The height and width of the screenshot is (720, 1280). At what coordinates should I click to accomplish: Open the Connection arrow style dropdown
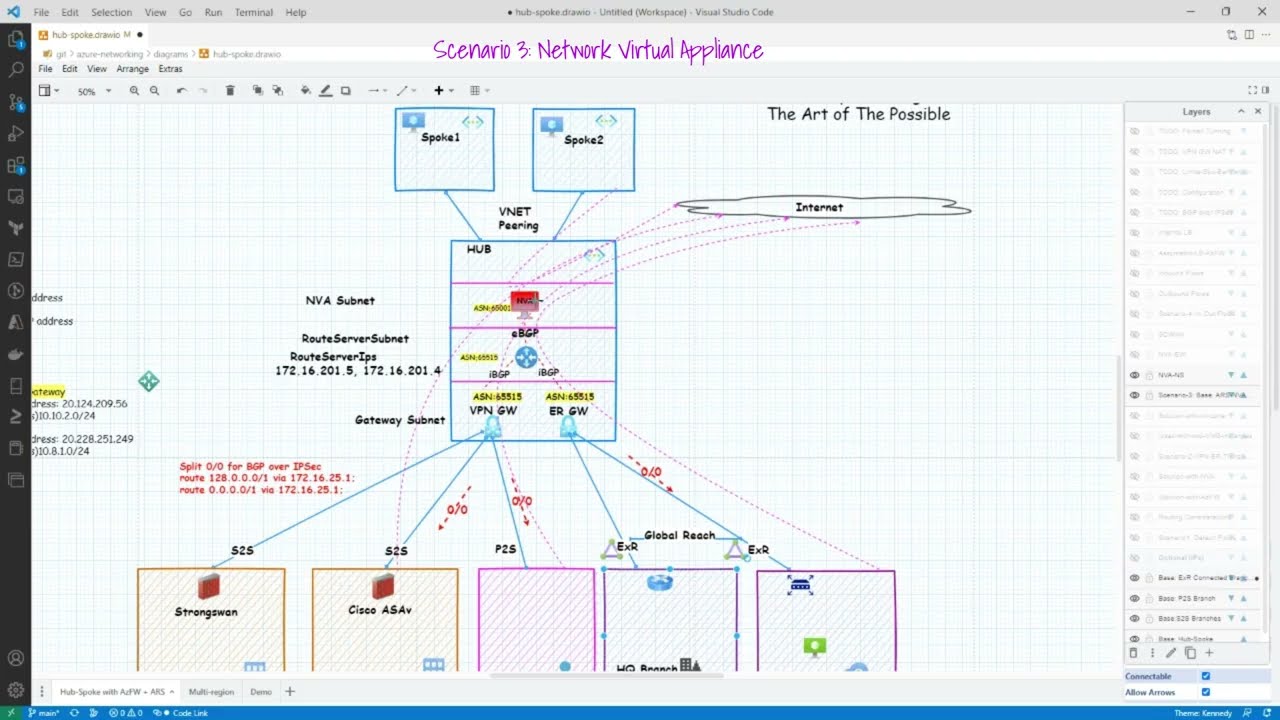coord(377,91)
